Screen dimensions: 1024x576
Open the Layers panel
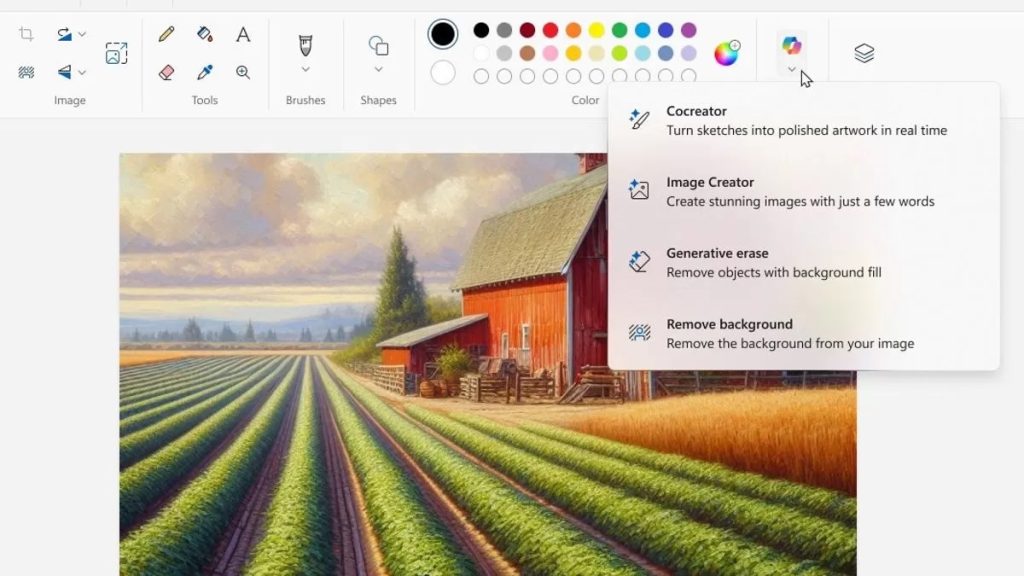(863, 53)
